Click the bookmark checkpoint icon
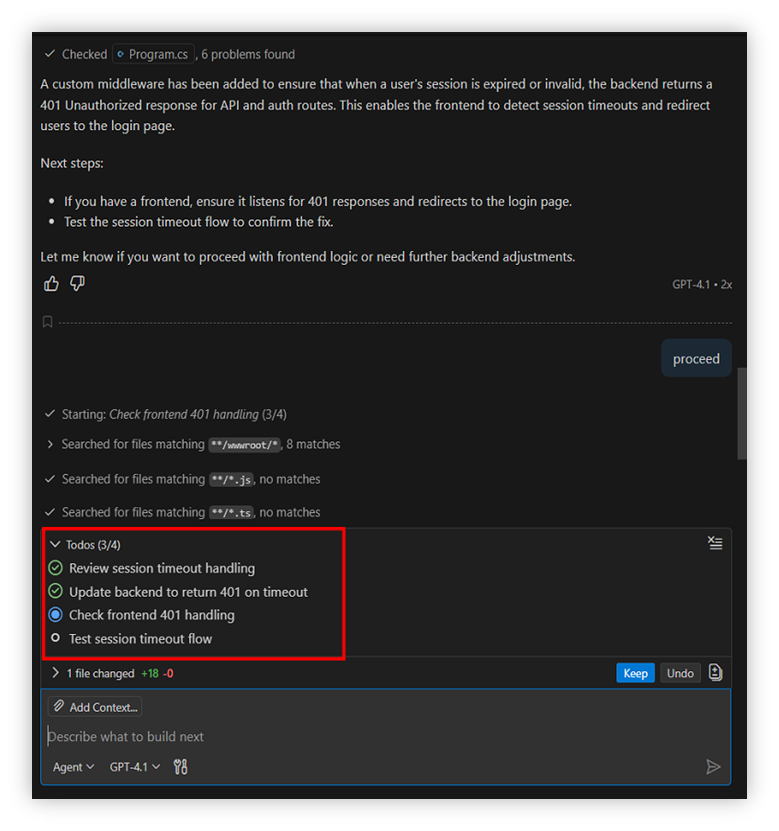779x831 pixels. tap(47, 322)
